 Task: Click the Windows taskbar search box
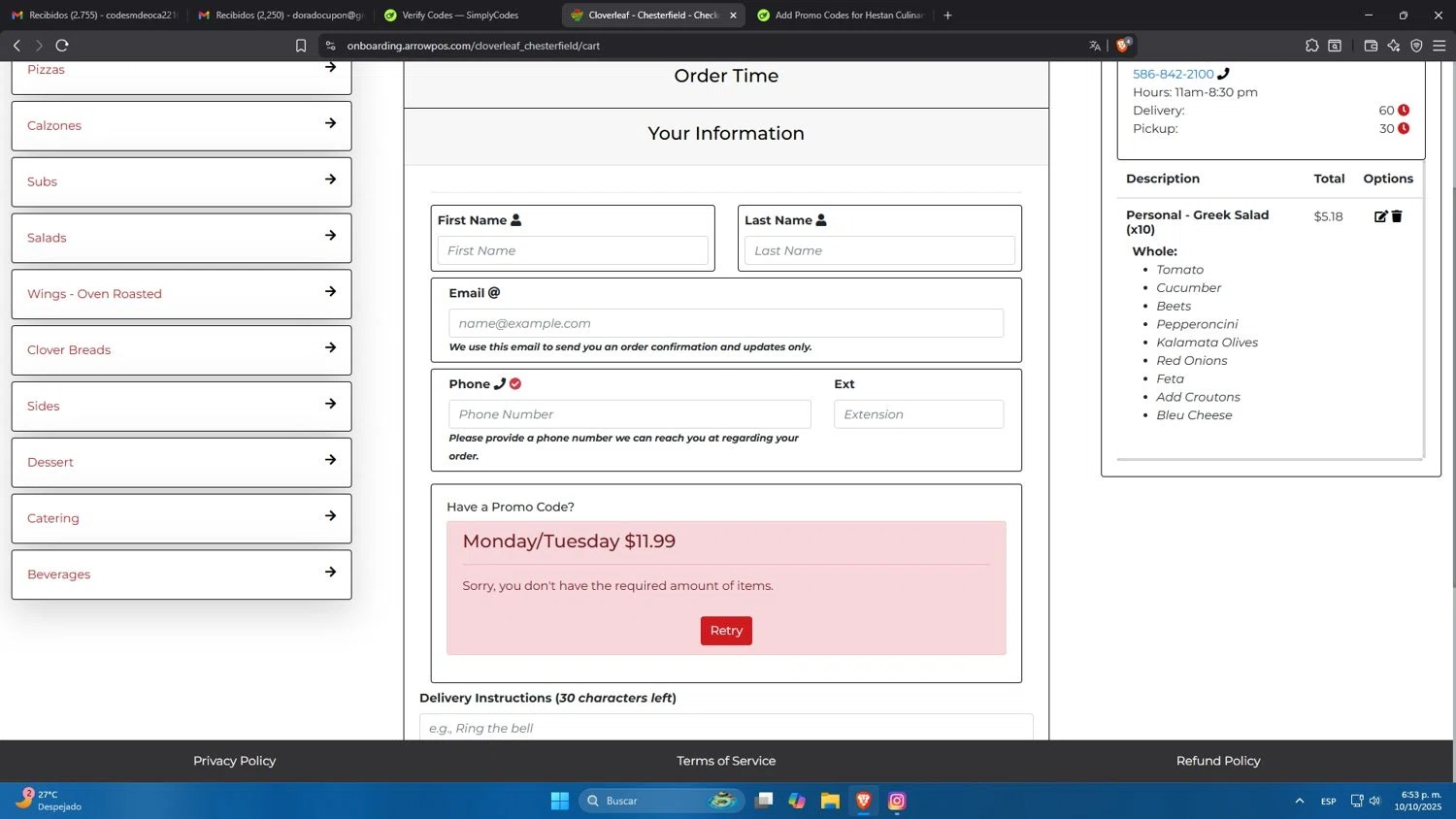click(x=661, y=801)
